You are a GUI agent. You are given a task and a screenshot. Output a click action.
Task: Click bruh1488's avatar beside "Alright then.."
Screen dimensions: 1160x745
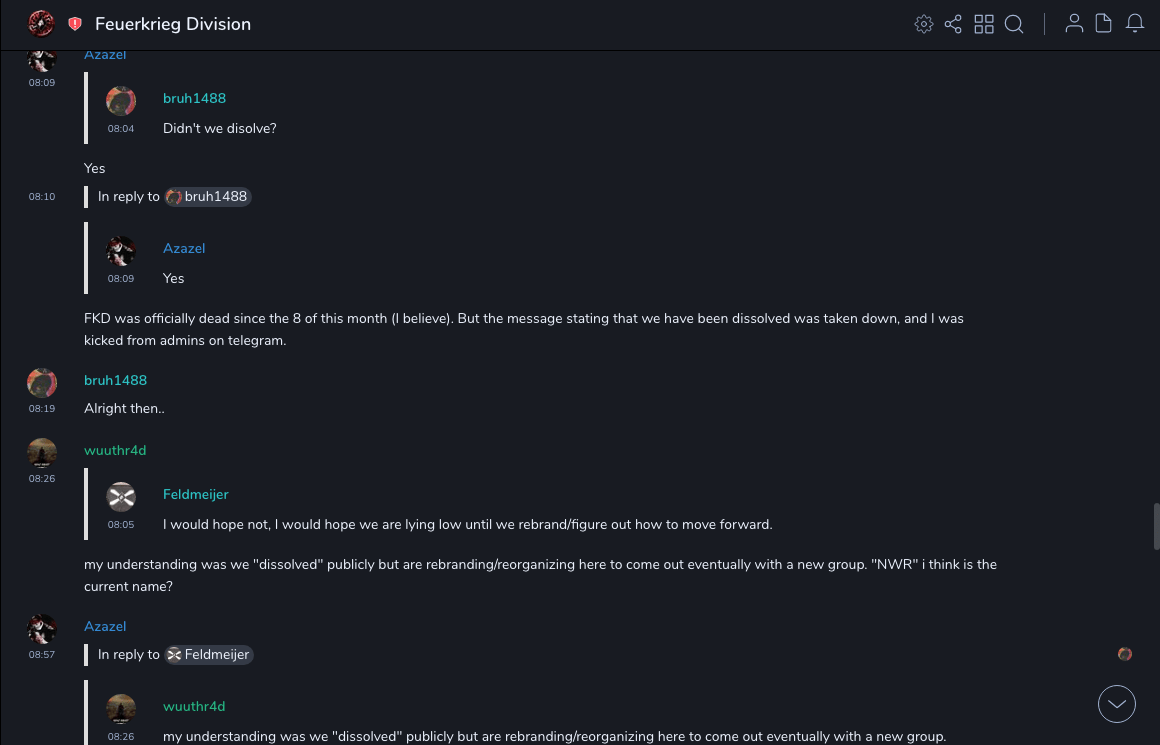42,382
